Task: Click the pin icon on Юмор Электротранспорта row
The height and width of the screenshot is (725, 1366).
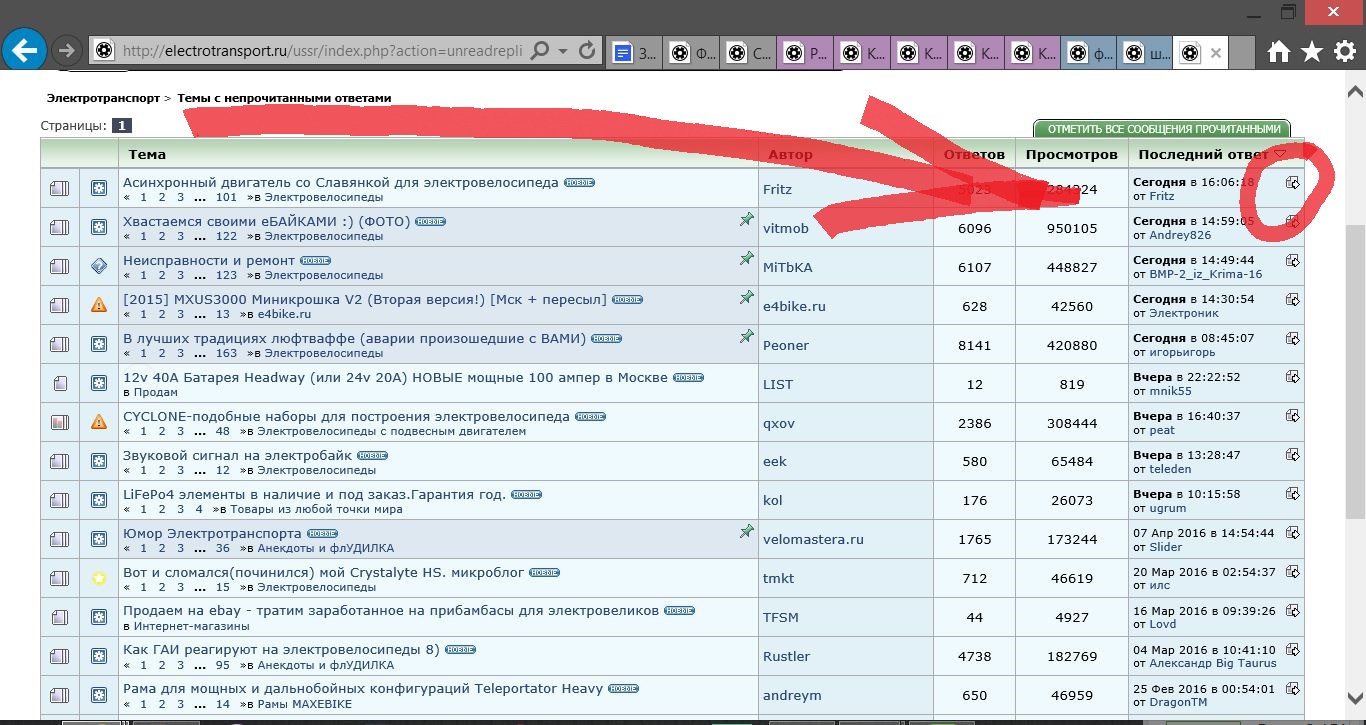Action: click(746, 532)
